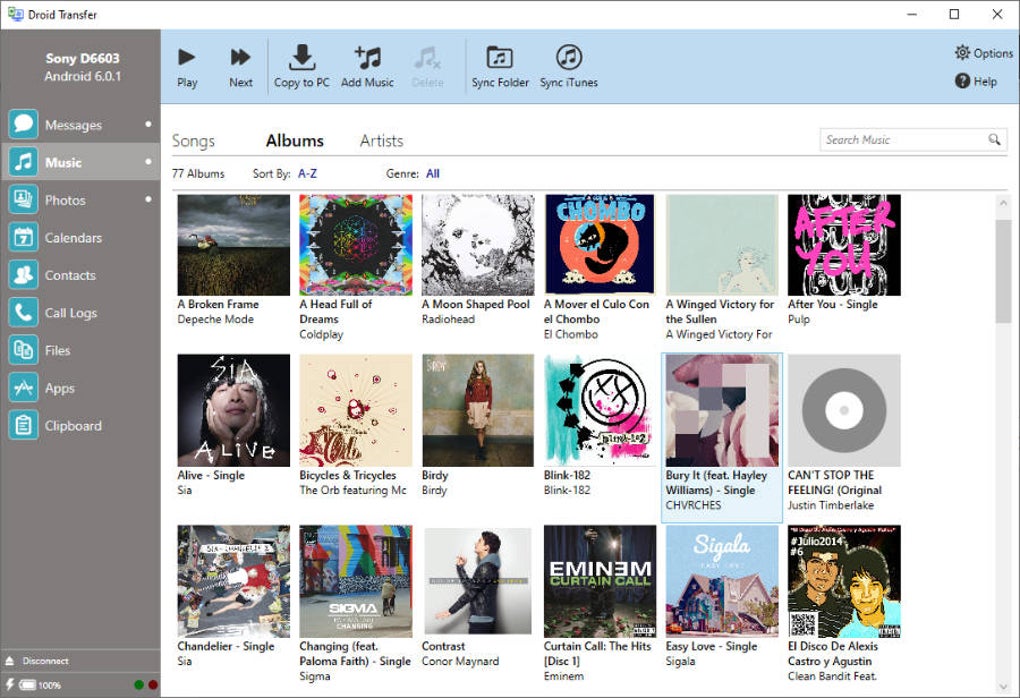Click the battery 100% status icon

[x=27, y=684]
